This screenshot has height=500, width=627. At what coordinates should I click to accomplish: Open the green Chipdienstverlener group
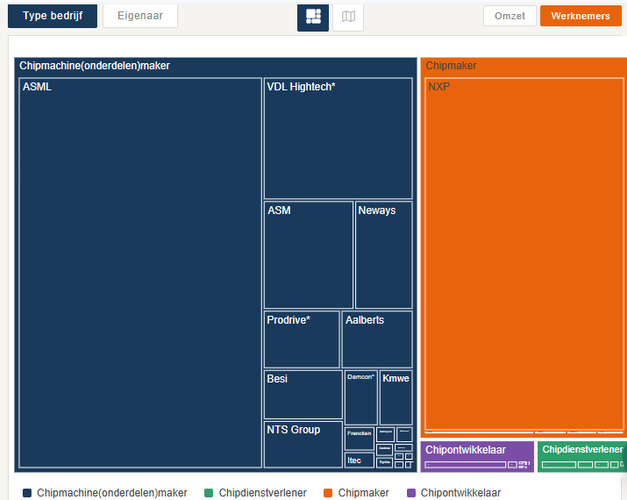(582, 456)
